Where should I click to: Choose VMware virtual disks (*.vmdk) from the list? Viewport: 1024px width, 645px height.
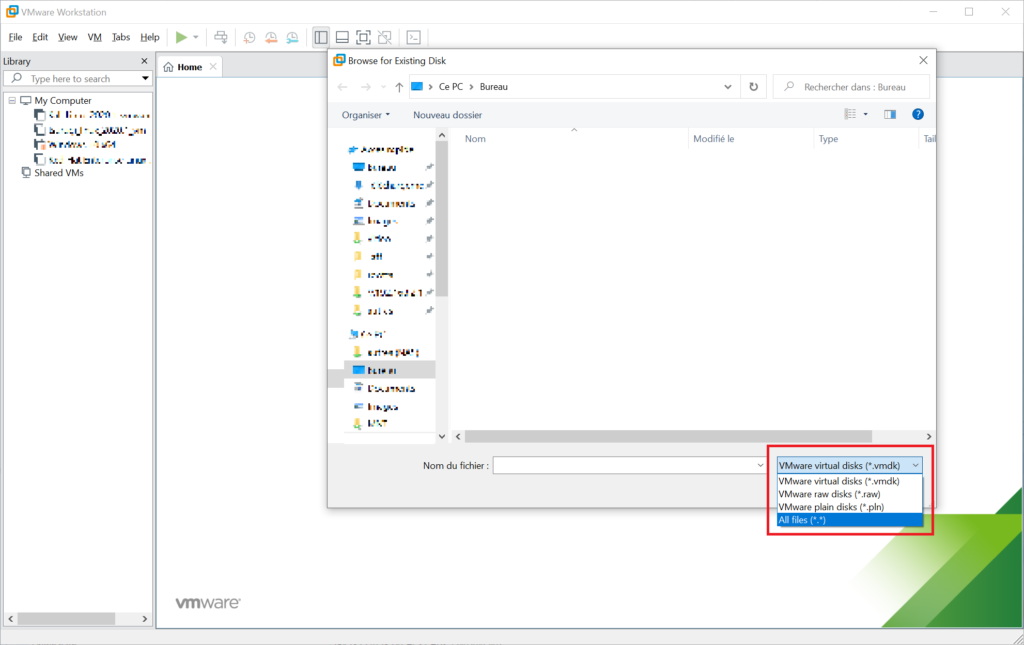click(850, 481)
